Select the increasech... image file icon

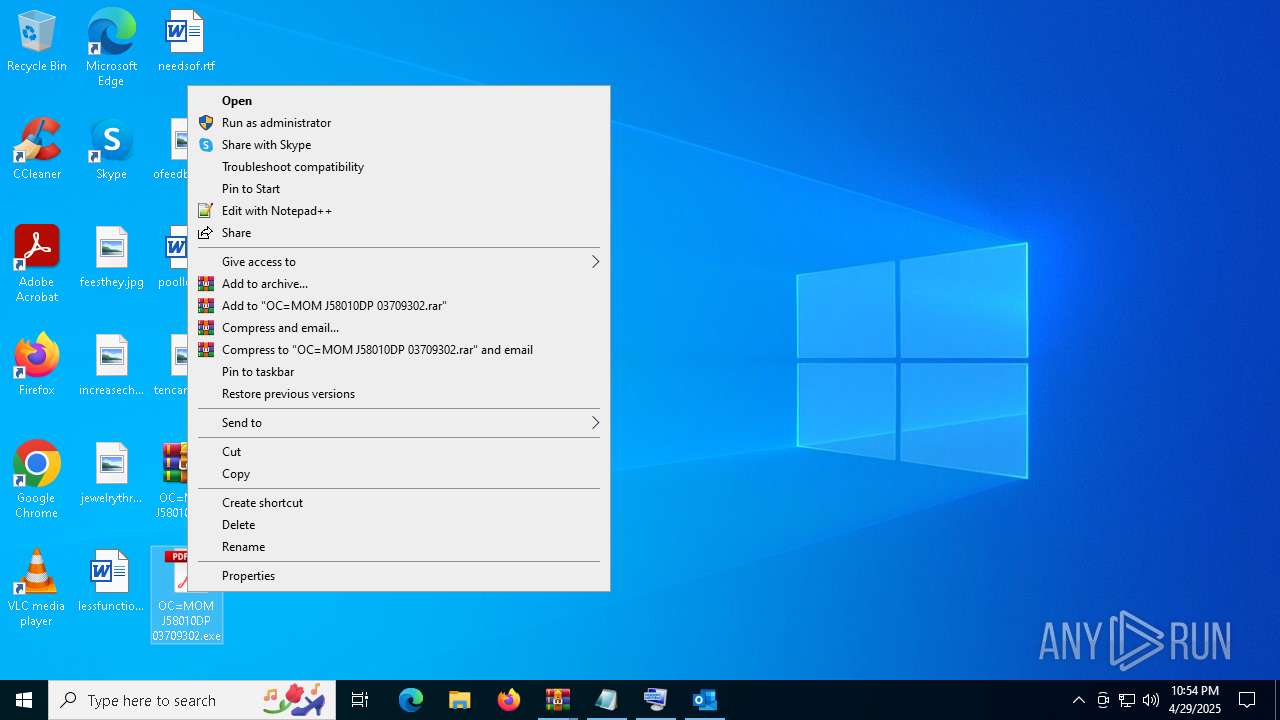(x=111, y=366)
